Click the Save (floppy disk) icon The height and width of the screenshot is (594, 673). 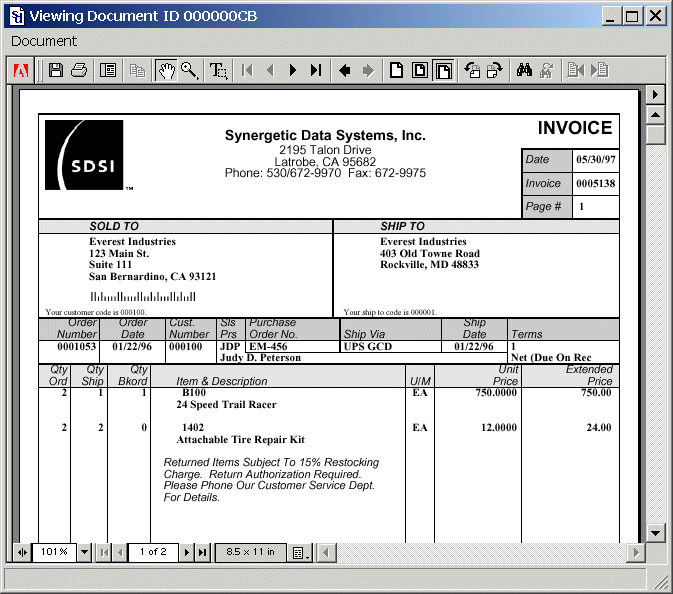(56, 70)
